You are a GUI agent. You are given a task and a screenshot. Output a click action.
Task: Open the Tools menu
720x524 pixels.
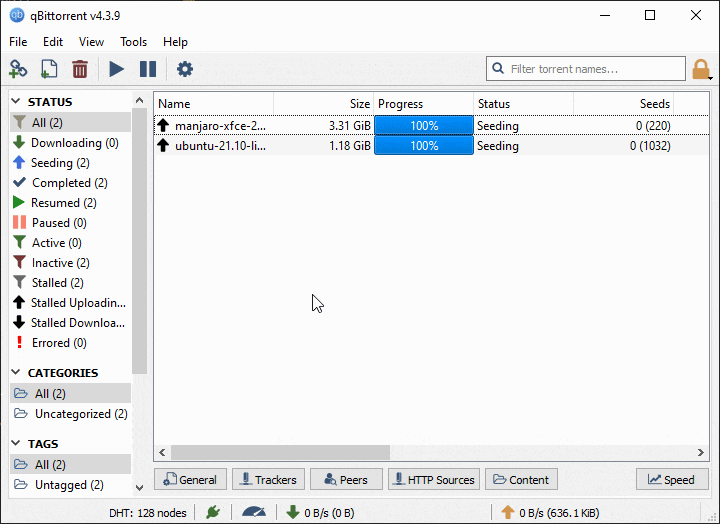point(134,42)
